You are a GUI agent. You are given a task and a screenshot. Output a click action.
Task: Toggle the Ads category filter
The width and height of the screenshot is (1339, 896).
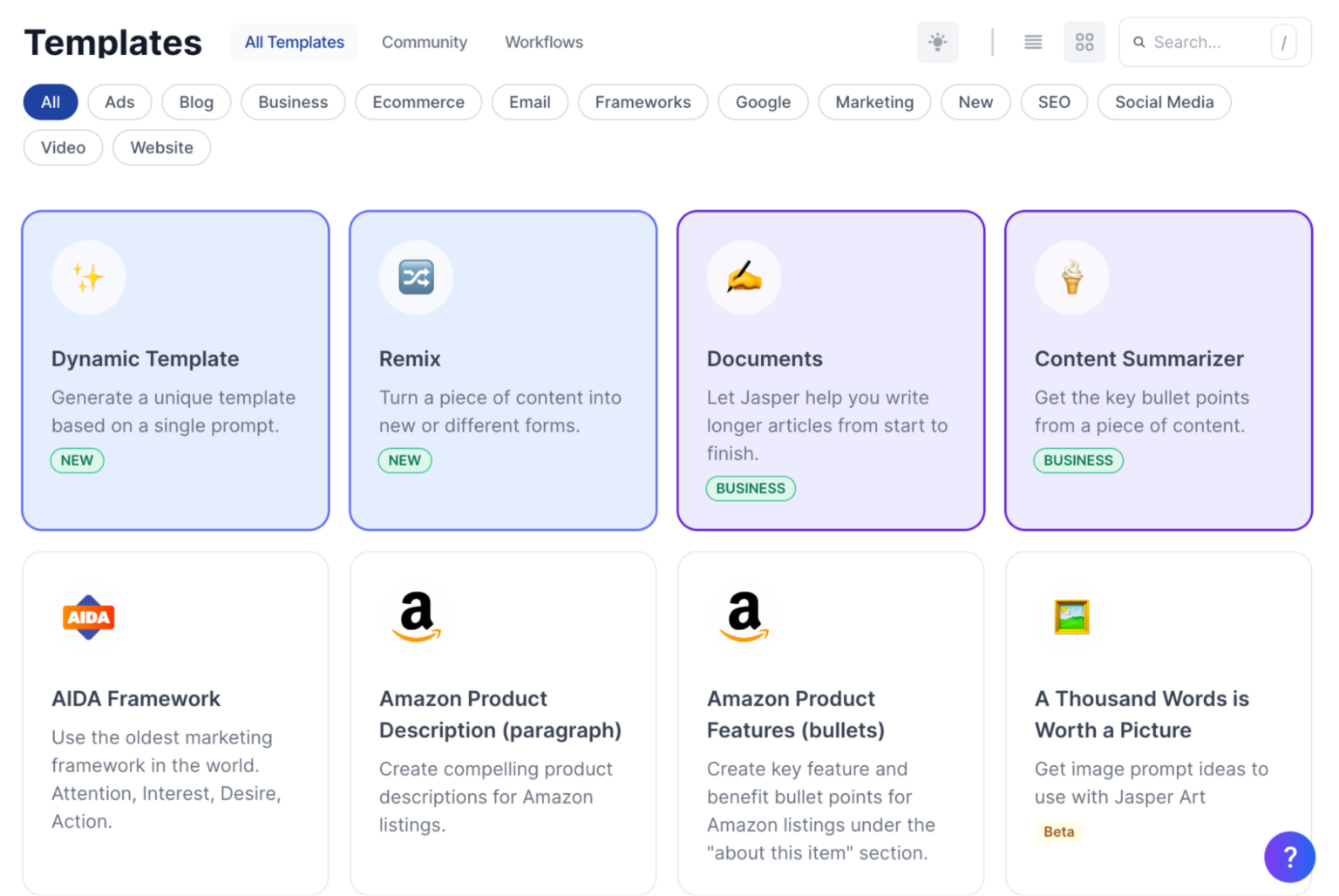(x=119, y=102)
